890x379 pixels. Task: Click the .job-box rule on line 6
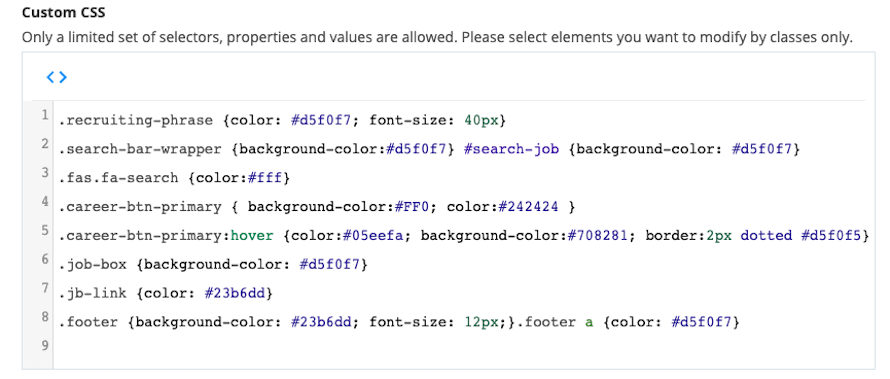click(x=213, y=264)
